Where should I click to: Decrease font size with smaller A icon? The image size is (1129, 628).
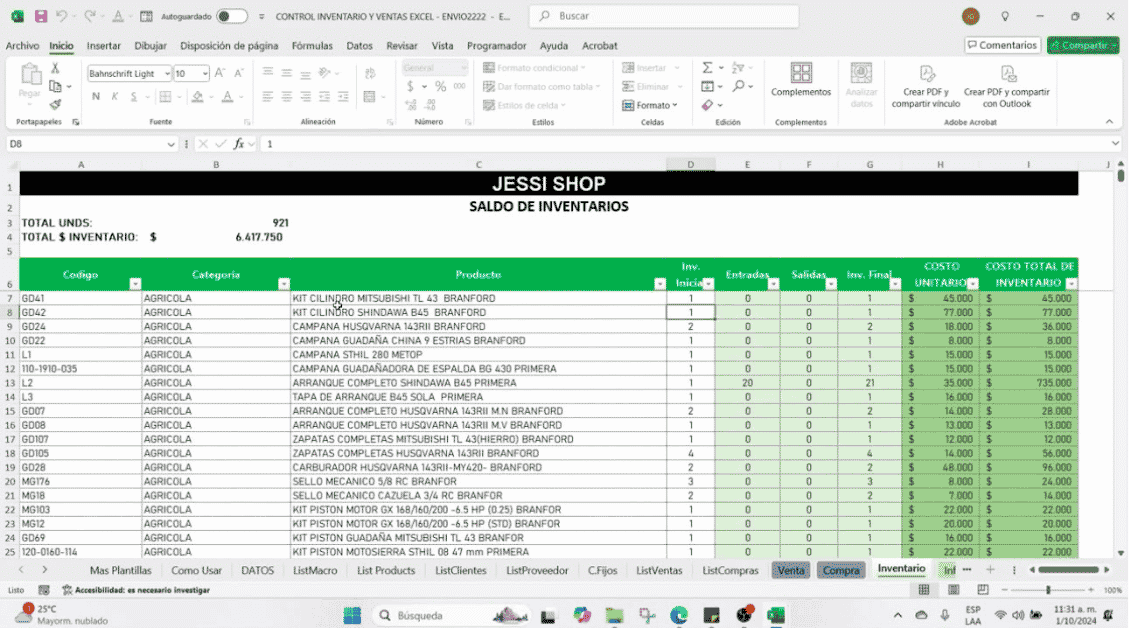click(238, 73)
